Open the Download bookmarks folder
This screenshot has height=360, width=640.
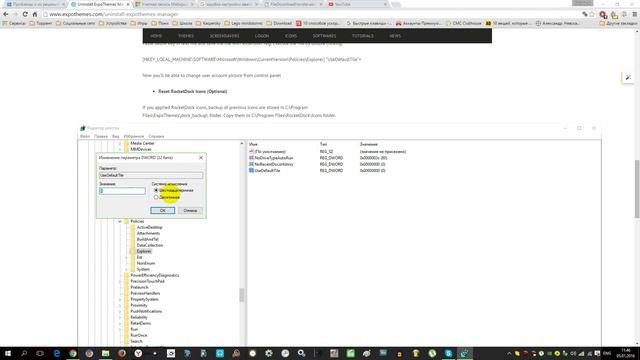coord(279,23)
